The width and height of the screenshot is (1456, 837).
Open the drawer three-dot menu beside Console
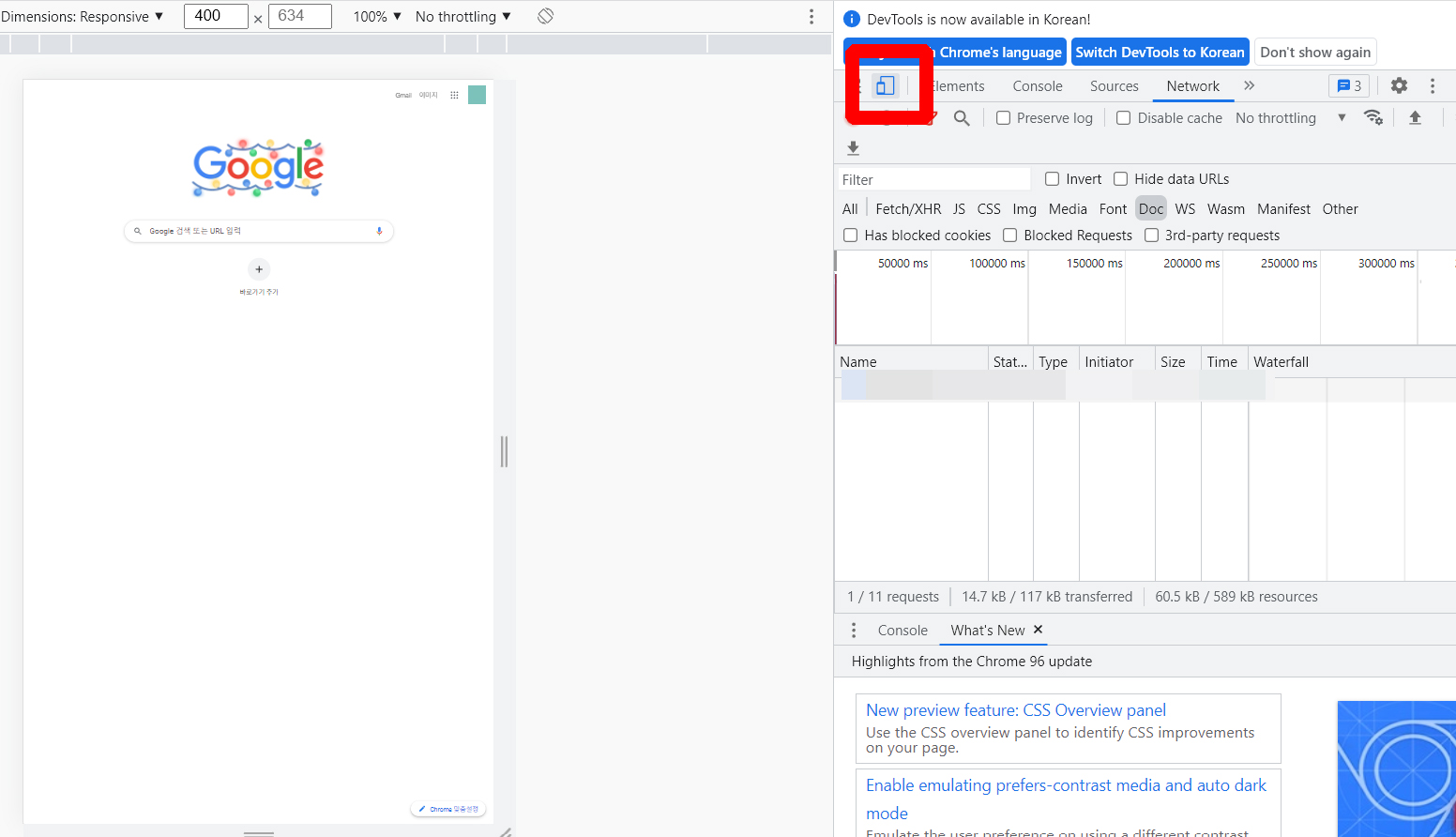coord(854,630)
